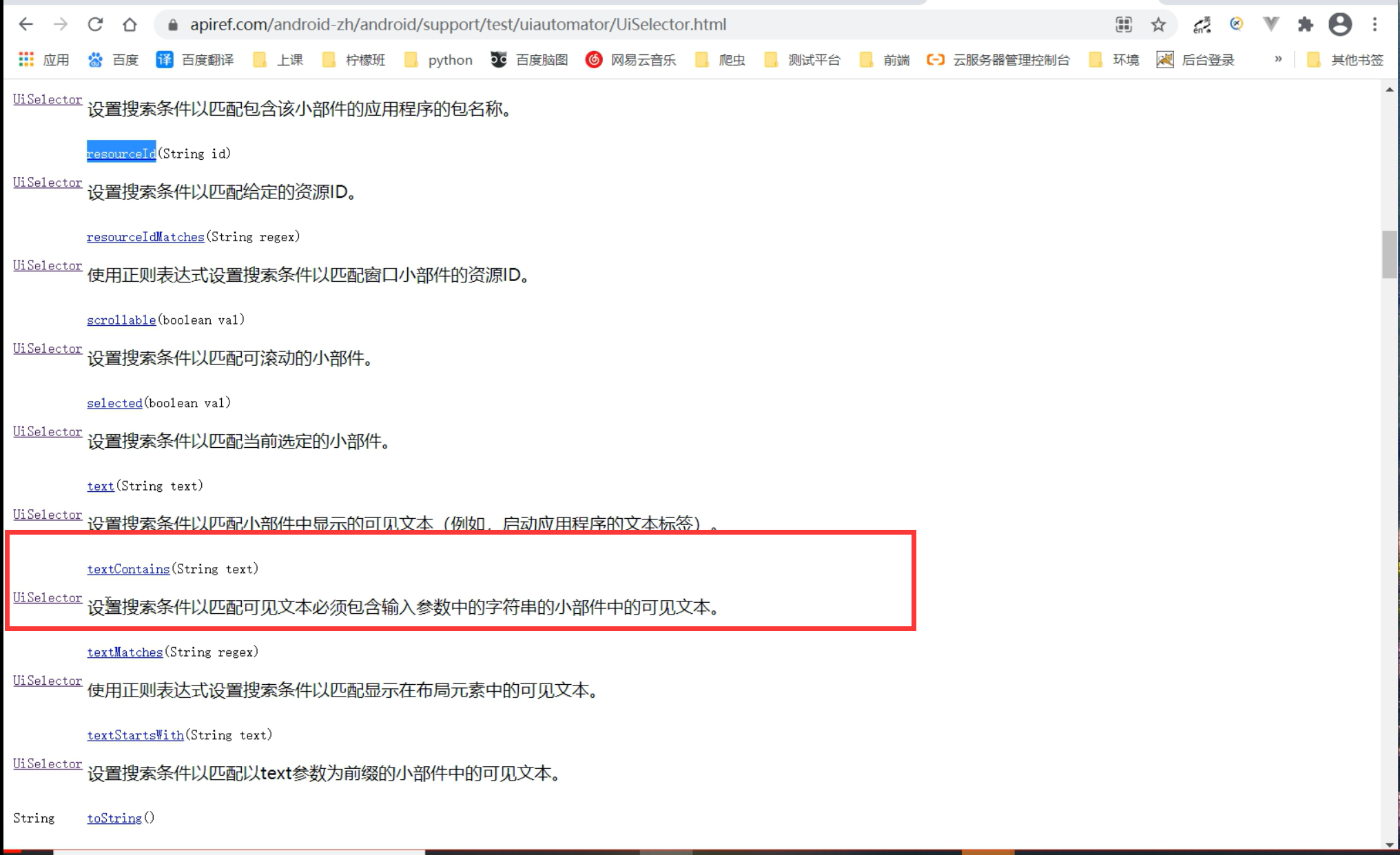Open the 测试平台 bookmark folder
1400x855 pixels.
click(802, 60)
